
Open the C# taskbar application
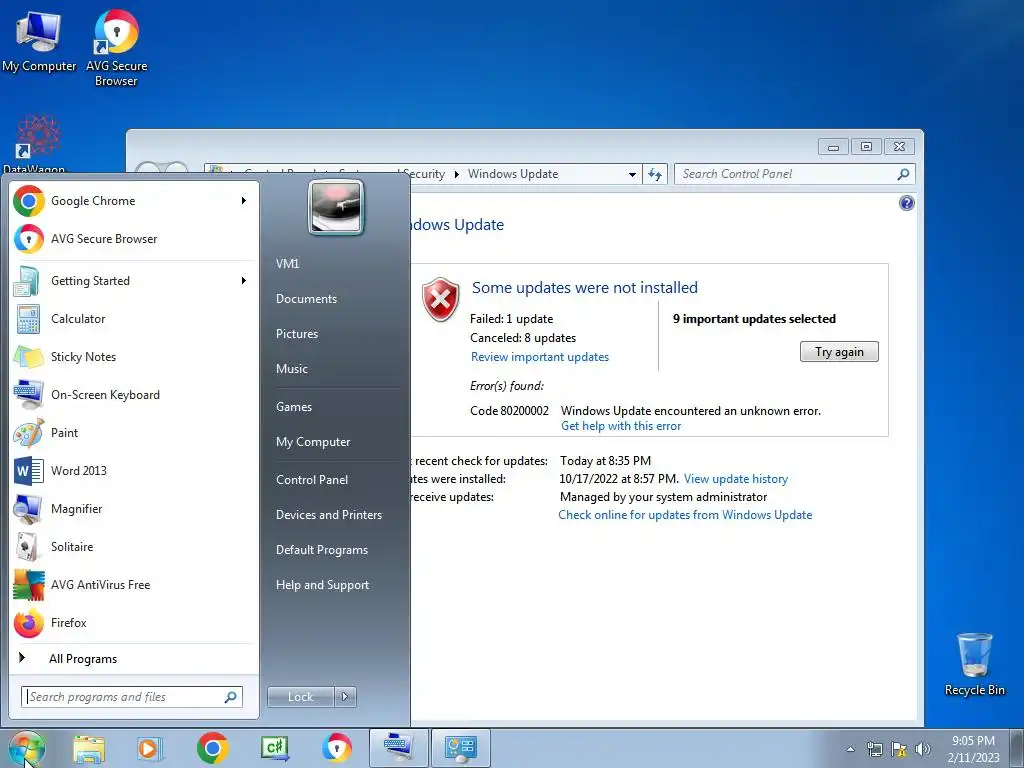(x=274, y=748)
